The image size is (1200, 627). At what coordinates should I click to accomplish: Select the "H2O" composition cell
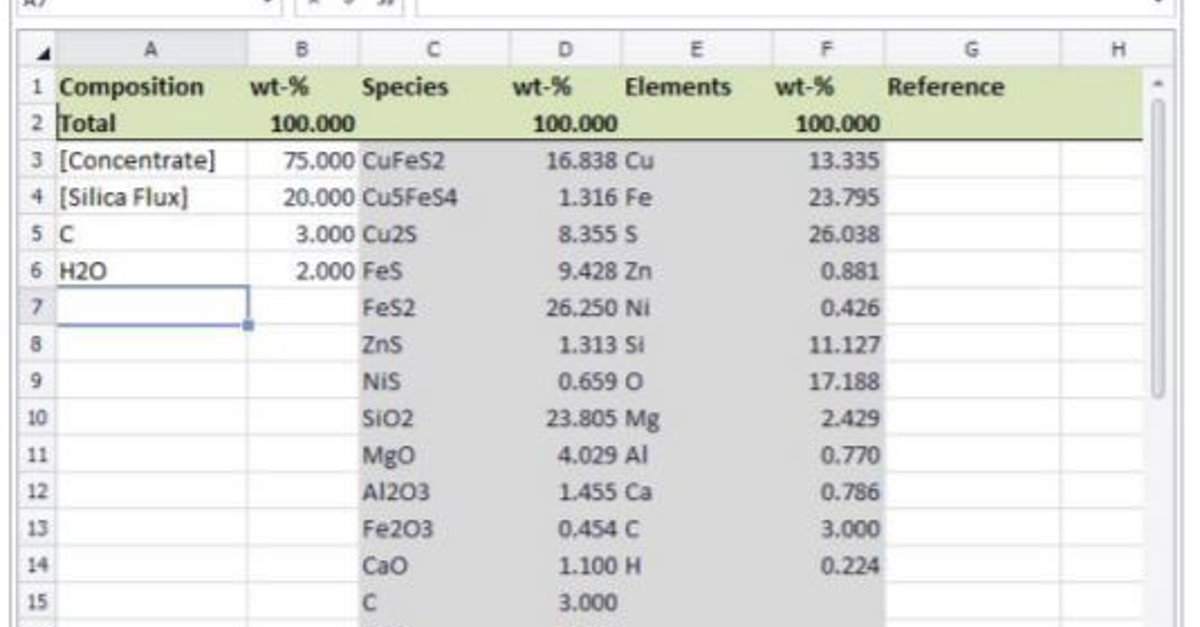[152, 270]
